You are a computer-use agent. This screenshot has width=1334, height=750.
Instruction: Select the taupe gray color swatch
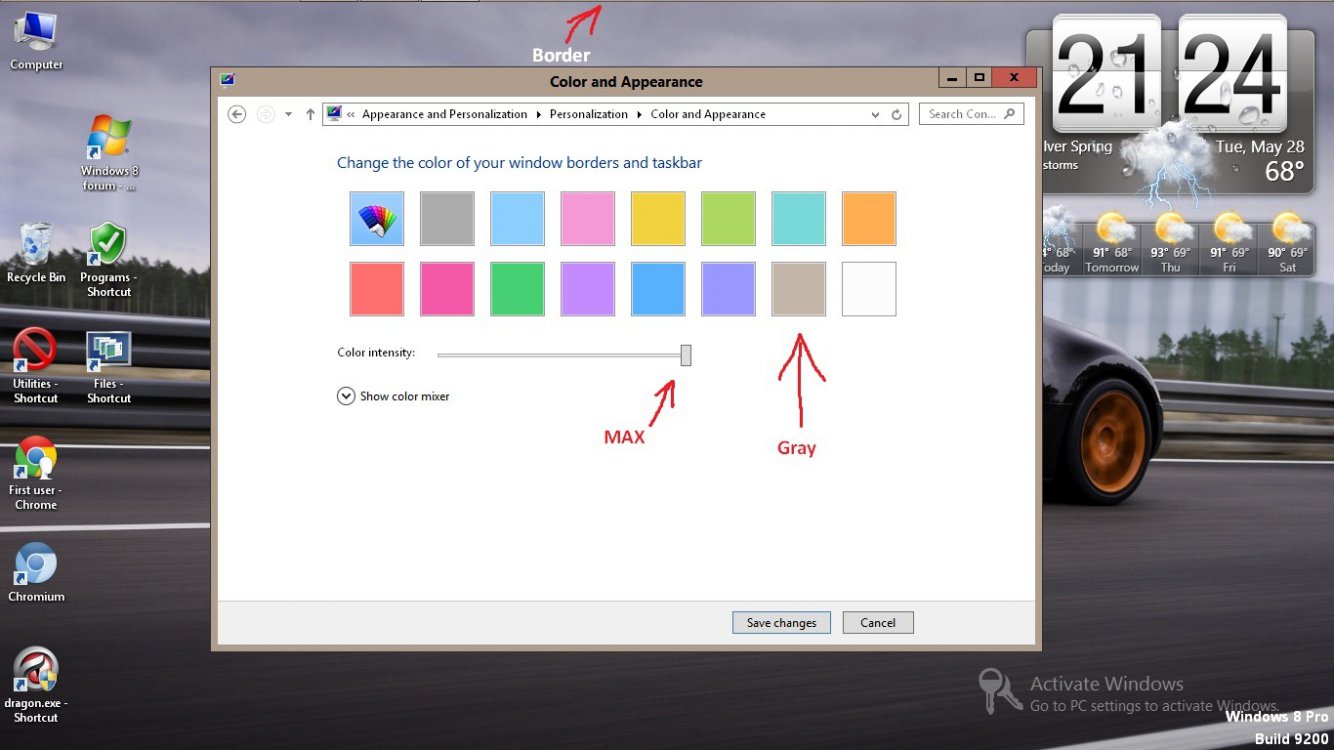pyautogui.click(x=799, y=289)
